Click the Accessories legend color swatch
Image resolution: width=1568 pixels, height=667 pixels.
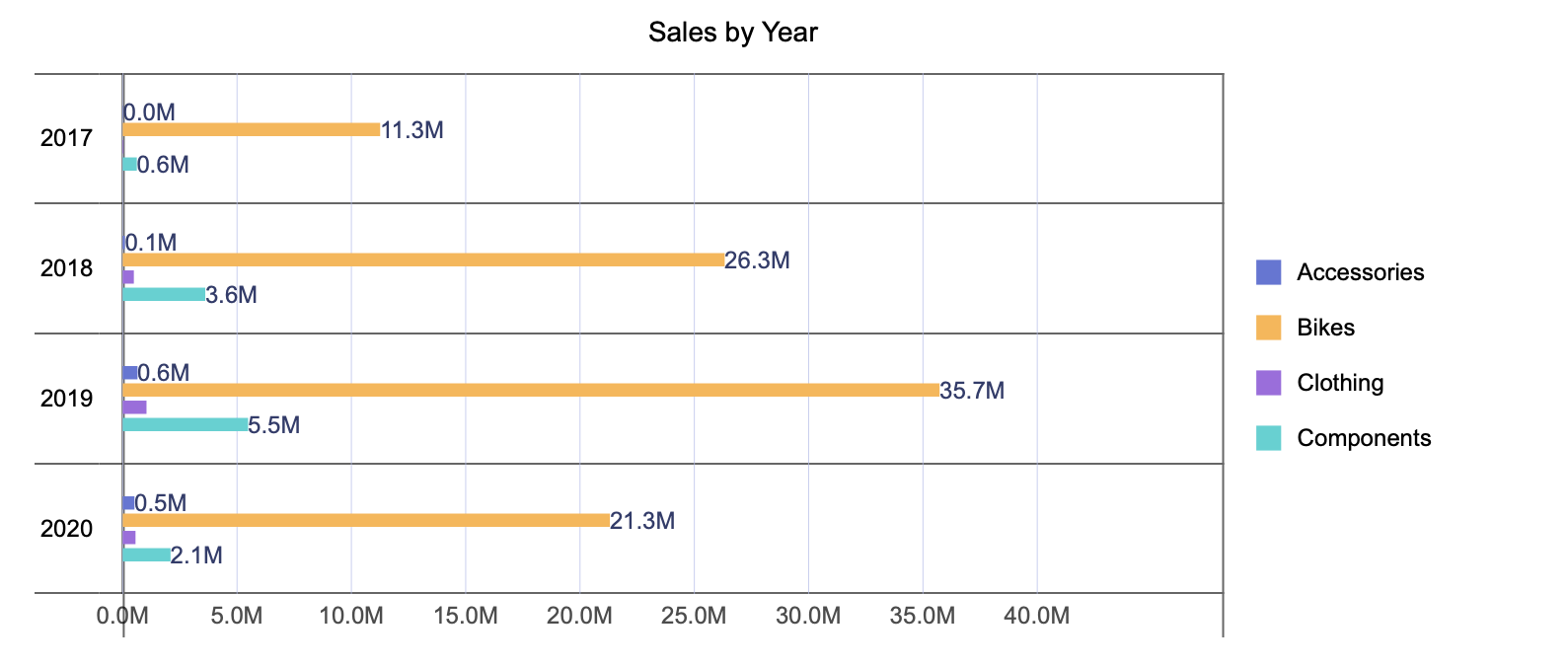(x=1268, y=272)
